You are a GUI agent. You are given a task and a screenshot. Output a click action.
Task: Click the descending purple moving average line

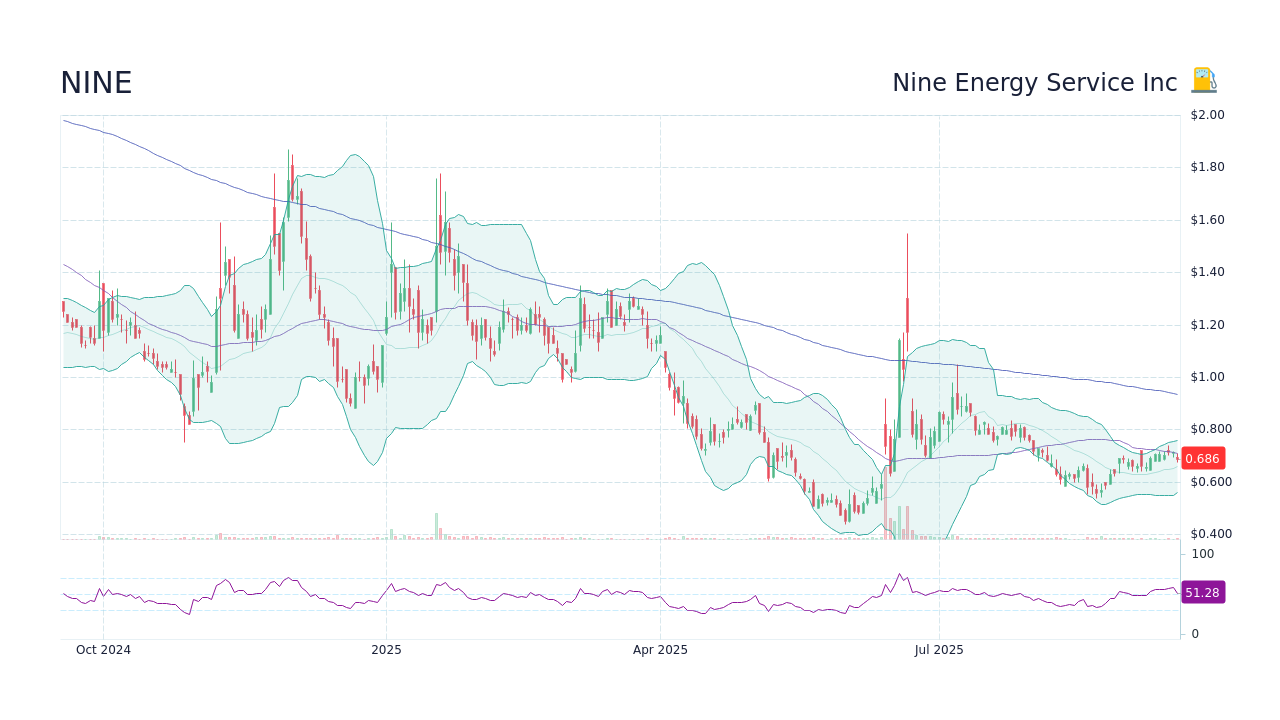point(700,310)
